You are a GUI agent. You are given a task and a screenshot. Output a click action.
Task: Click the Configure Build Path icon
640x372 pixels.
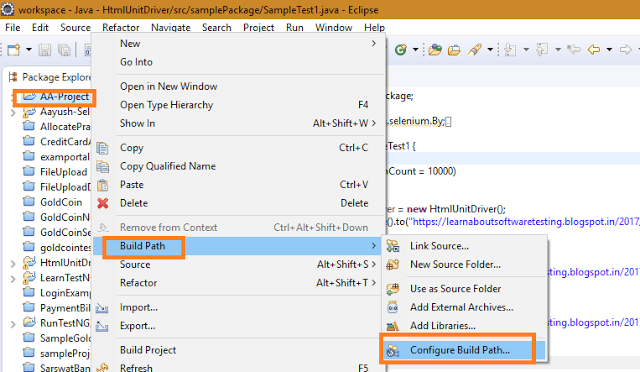pos(393,350)
